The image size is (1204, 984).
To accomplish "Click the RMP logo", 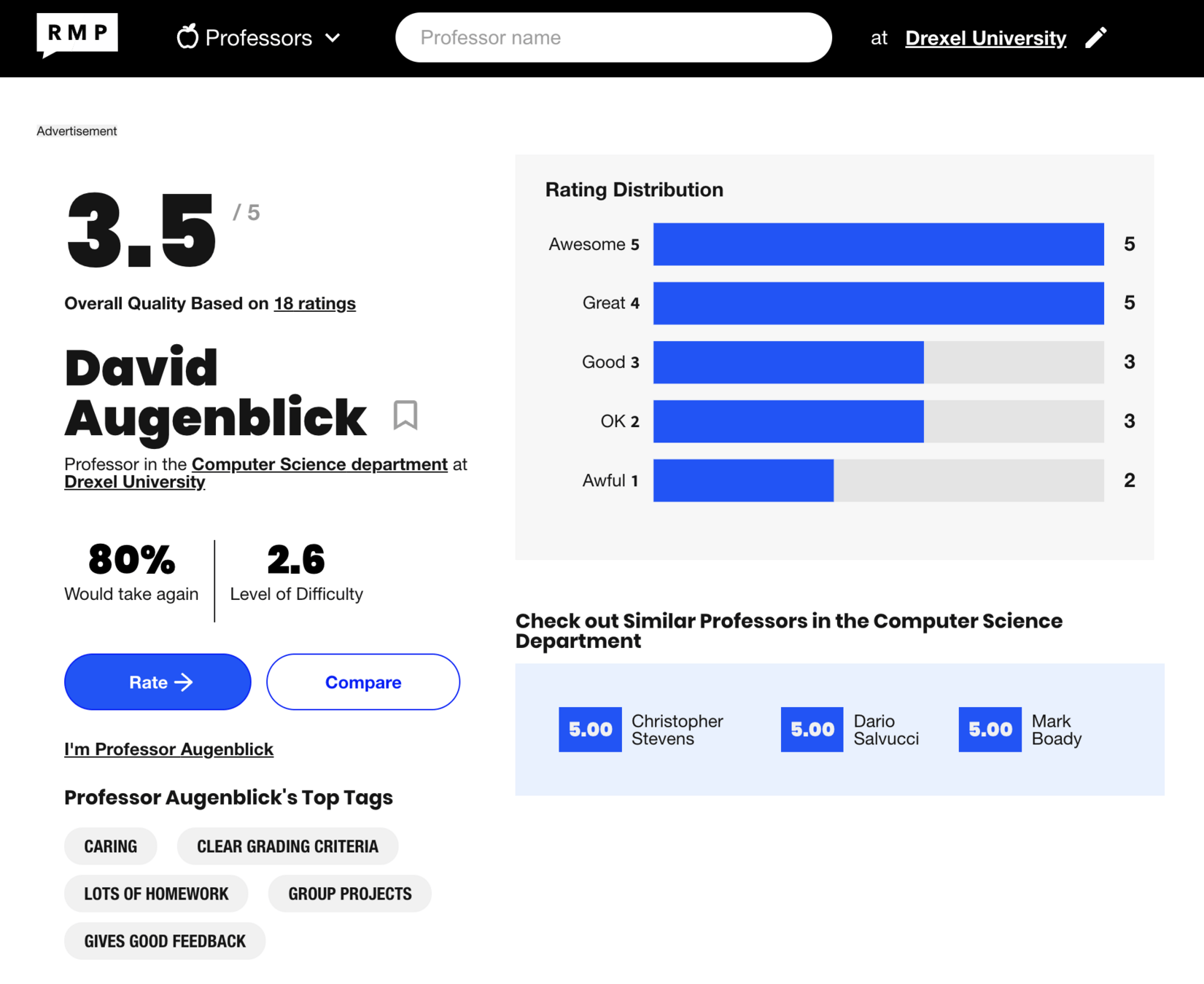I will point(77,34).
